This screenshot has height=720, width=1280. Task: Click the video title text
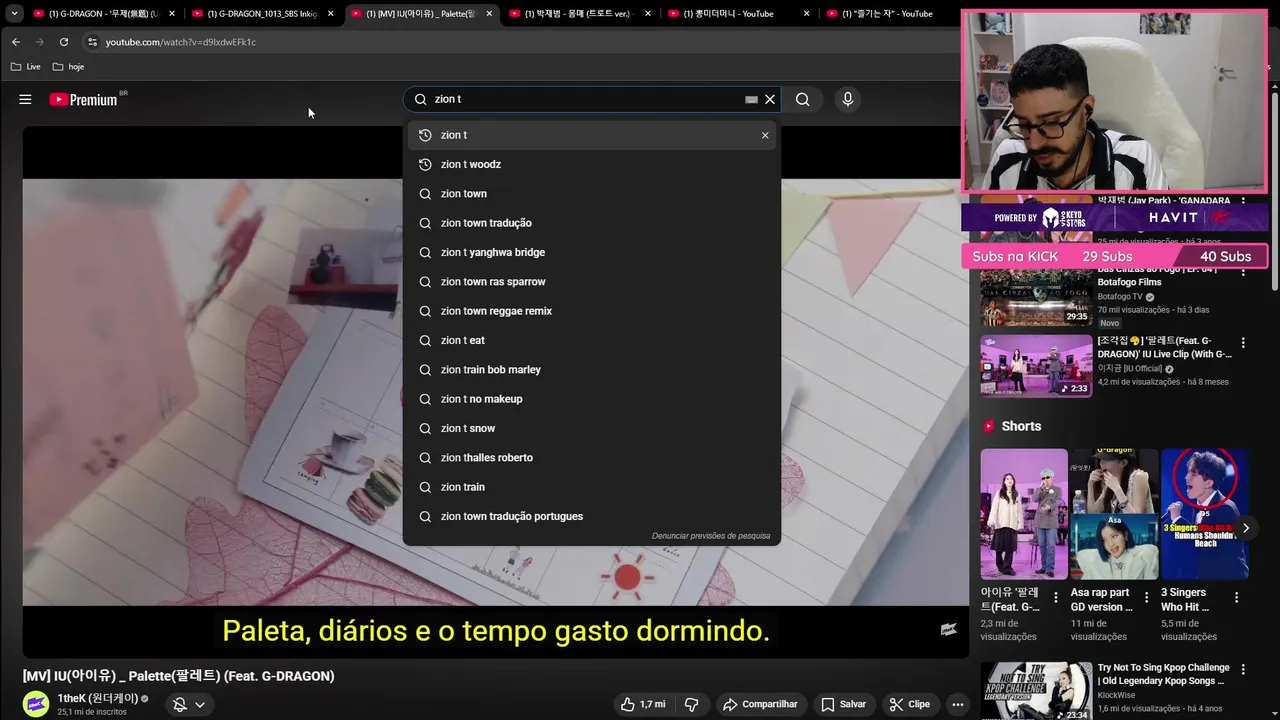[178, 676]
